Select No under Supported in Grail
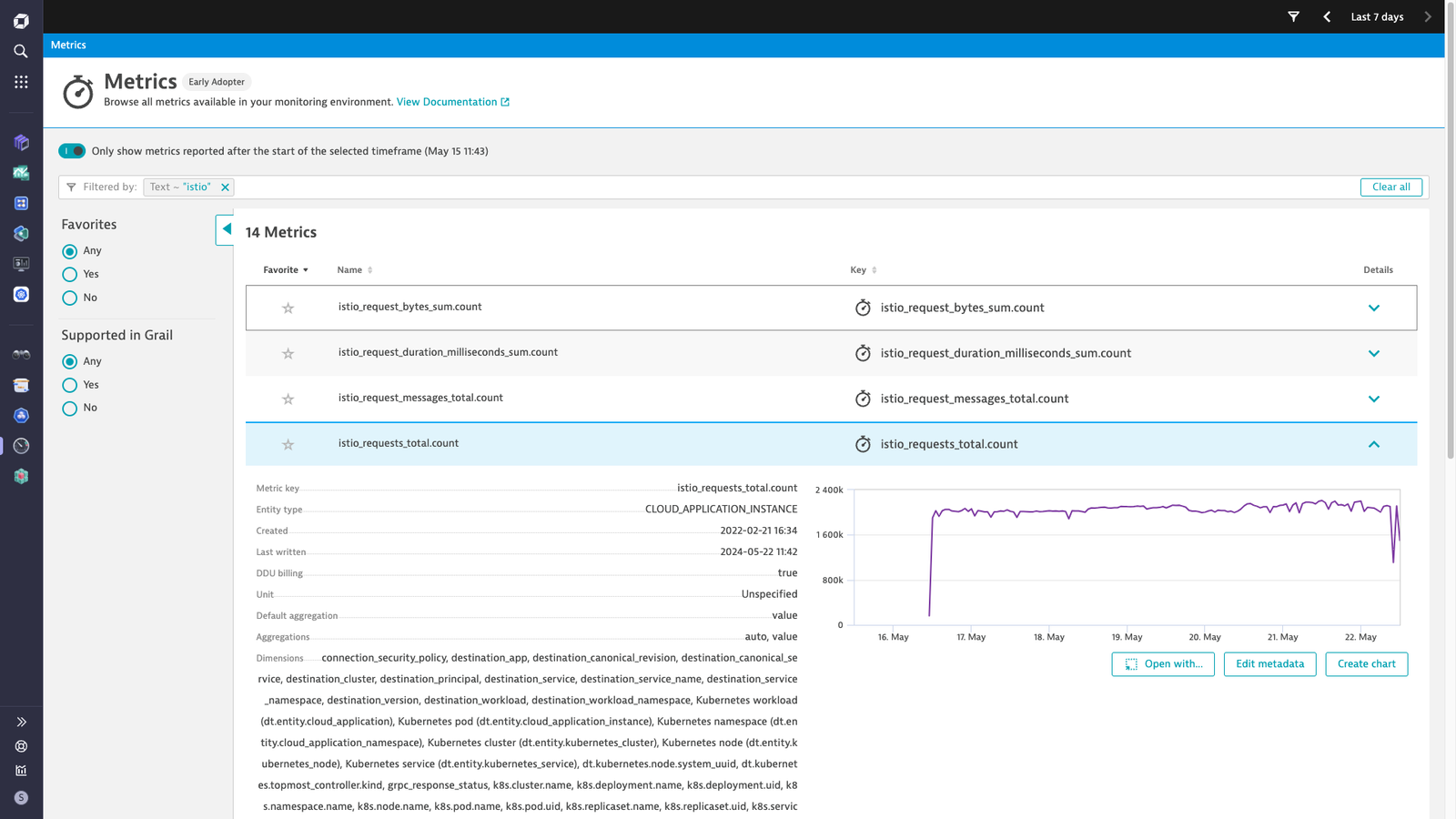Image resolution: width=1456 pixels, height=819 pixels. coord(70,409)
